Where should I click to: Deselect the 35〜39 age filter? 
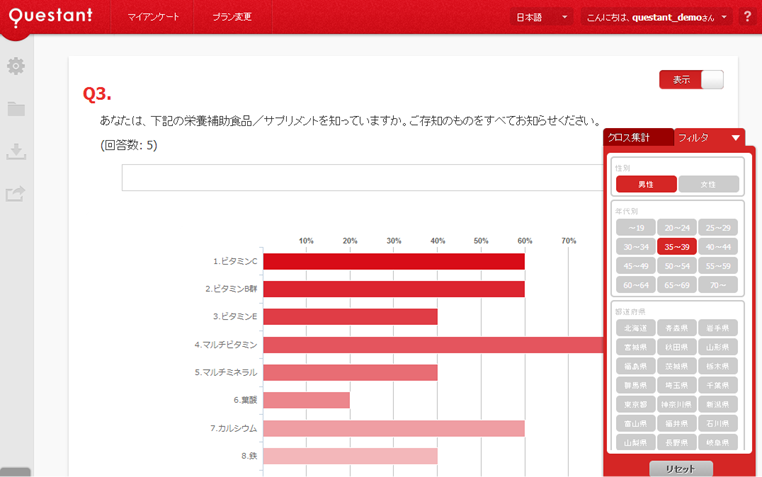pyautogui.click(x=677, y=247)
